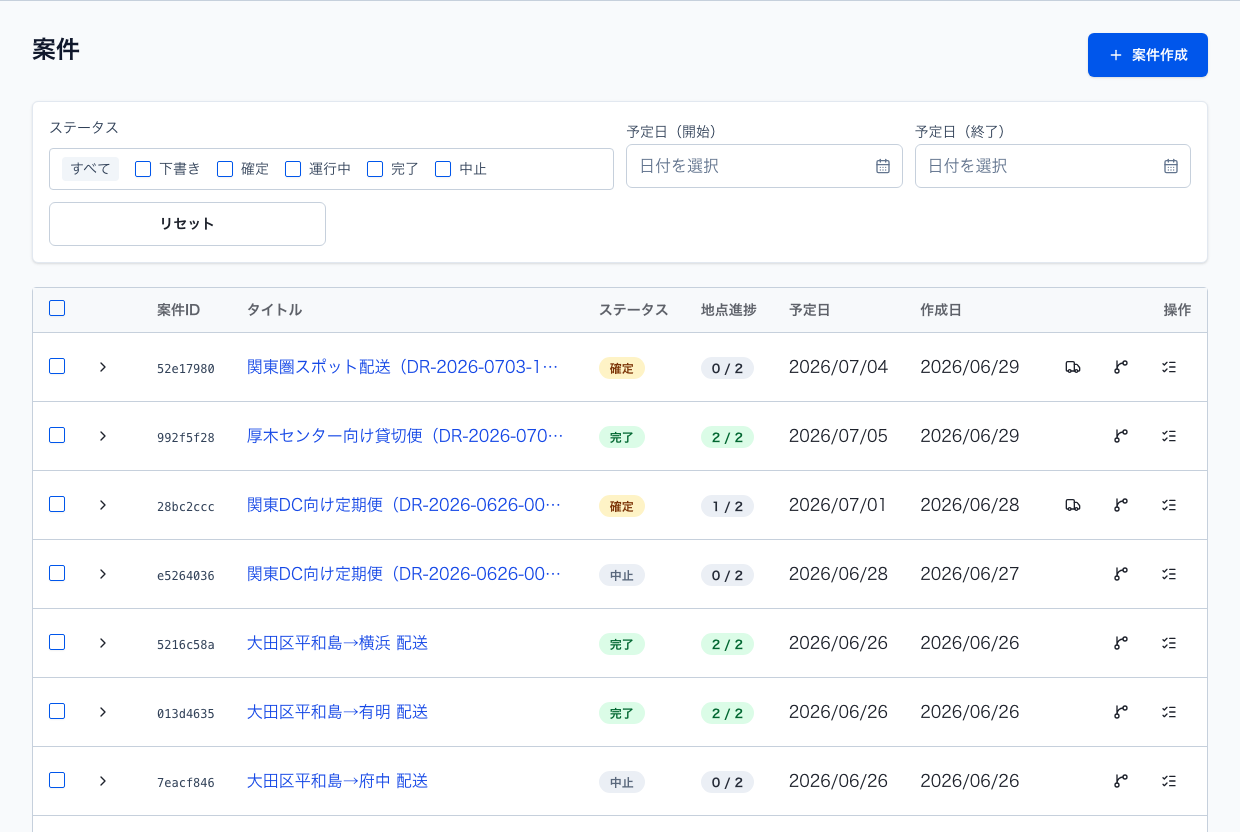Click calendar icon in 予定日(終了) field
The height and width of the screenshot is (832, 1240).
pos(1171,166)
